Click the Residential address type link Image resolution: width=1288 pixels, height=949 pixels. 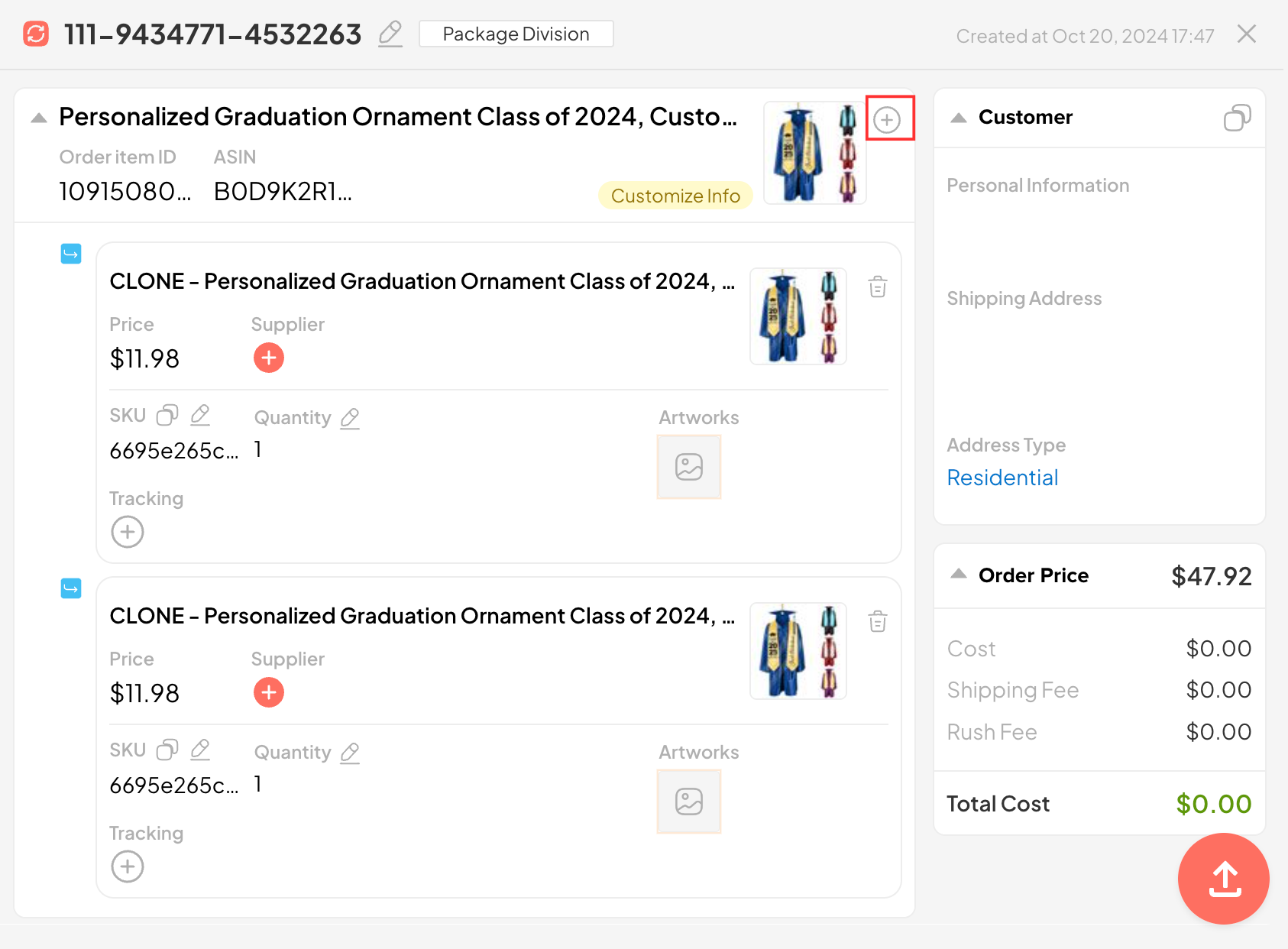[x=1002, y=478]
